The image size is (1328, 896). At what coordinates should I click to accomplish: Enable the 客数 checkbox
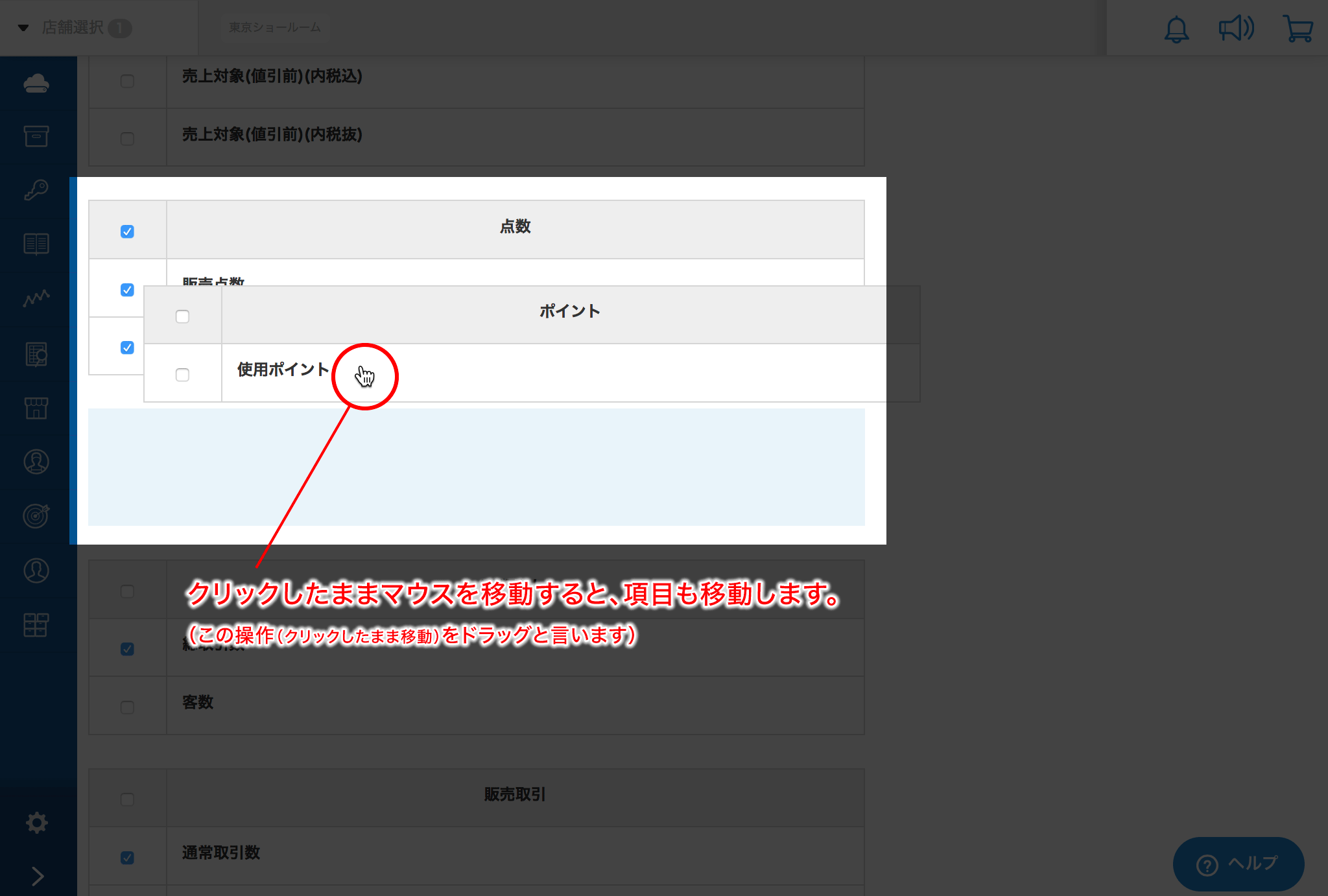[127, 707]
